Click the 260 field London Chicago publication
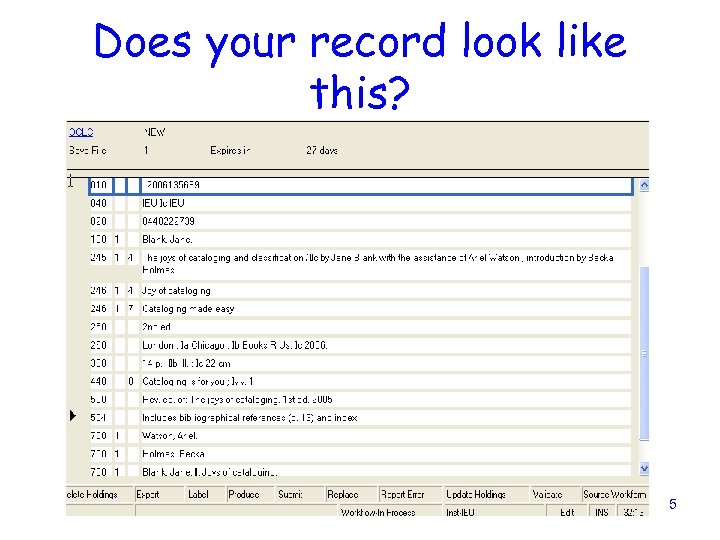 point(386,345)
